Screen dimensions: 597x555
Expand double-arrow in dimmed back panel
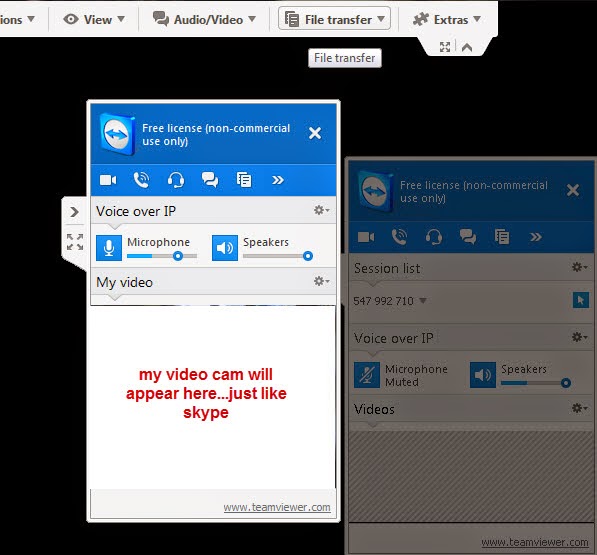(x=535, y=237)
